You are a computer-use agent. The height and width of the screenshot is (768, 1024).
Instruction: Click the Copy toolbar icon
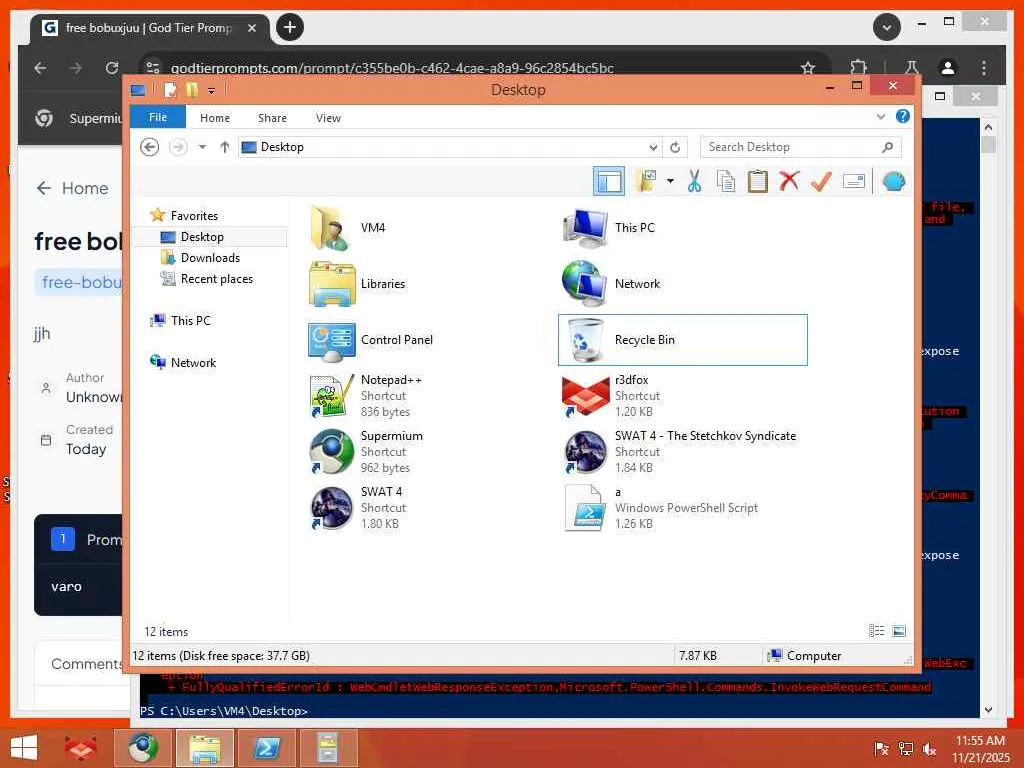click(x=726, y=181)
